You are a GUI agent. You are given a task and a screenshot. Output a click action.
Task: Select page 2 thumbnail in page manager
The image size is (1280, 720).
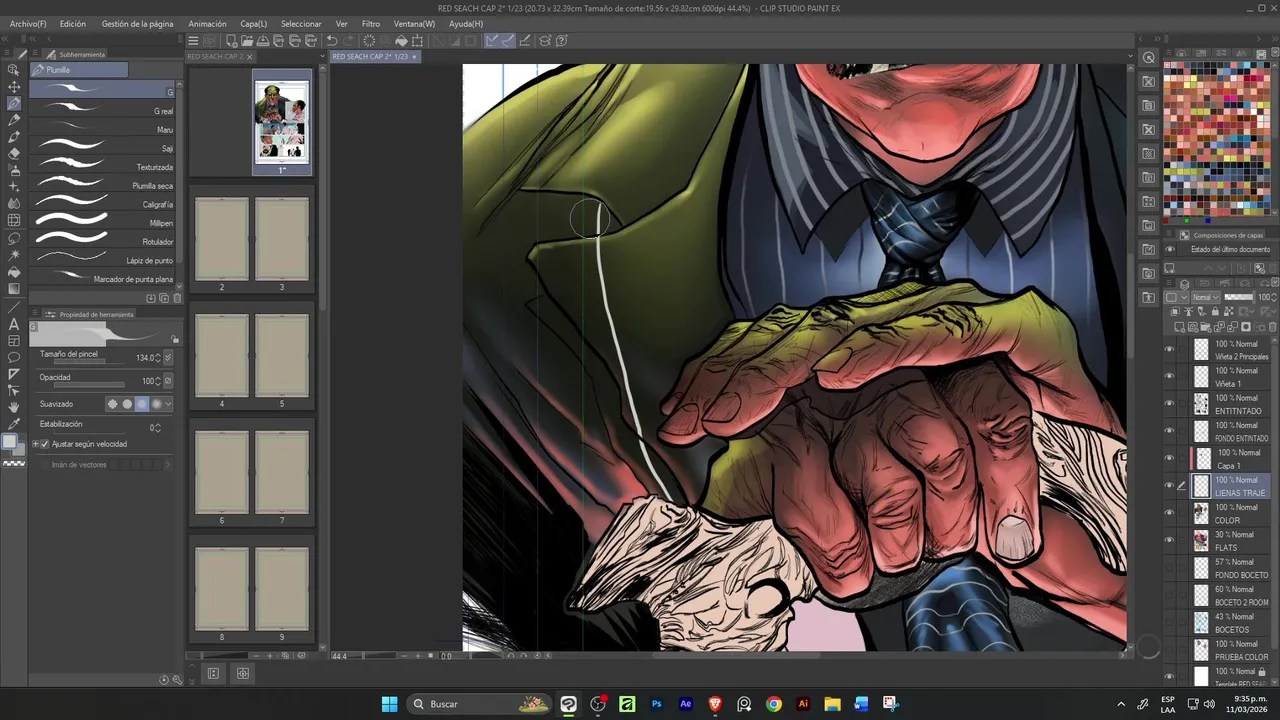(x=222, y=239)
